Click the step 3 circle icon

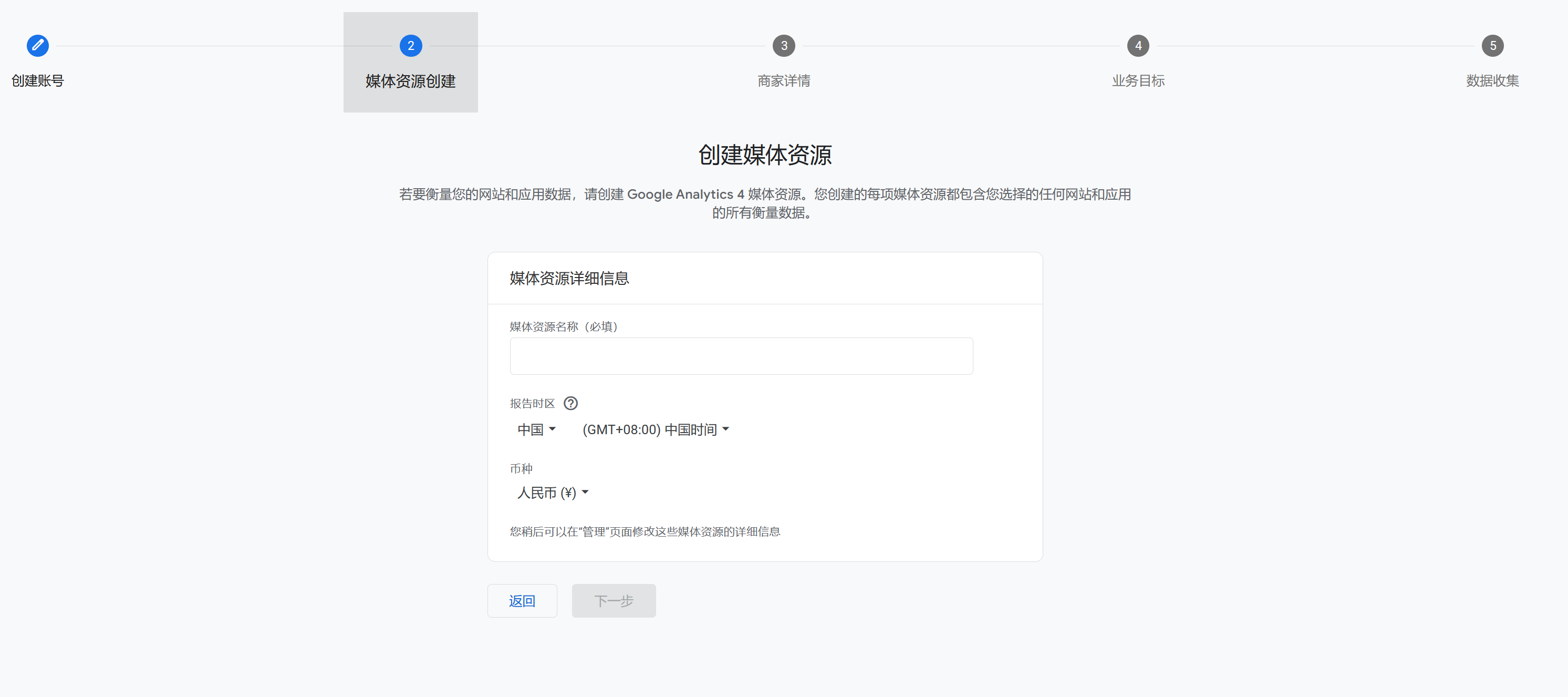784,46
